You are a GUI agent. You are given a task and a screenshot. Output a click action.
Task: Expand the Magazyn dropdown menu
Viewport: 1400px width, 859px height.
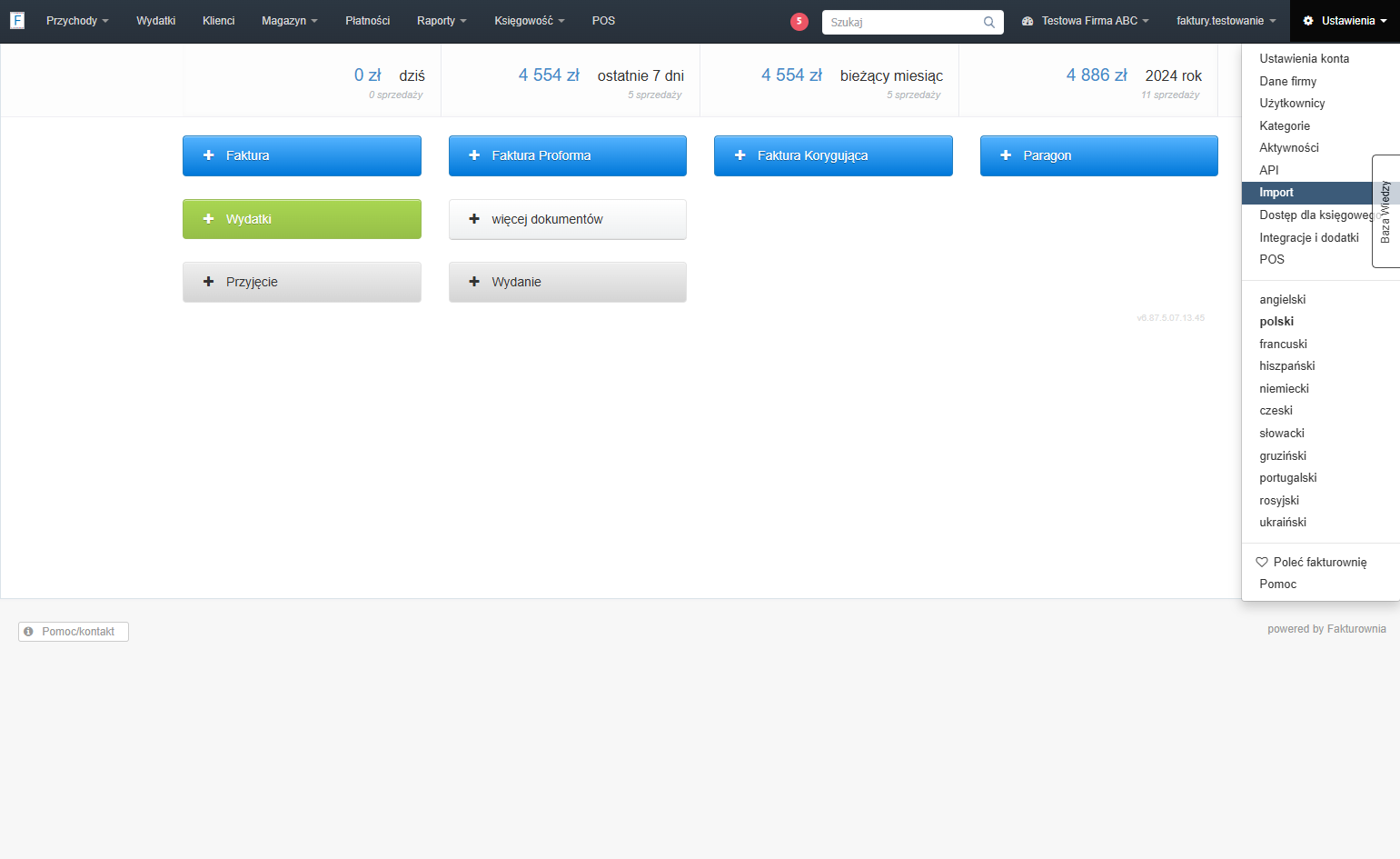pyautogui.click(x=290, y=21)
